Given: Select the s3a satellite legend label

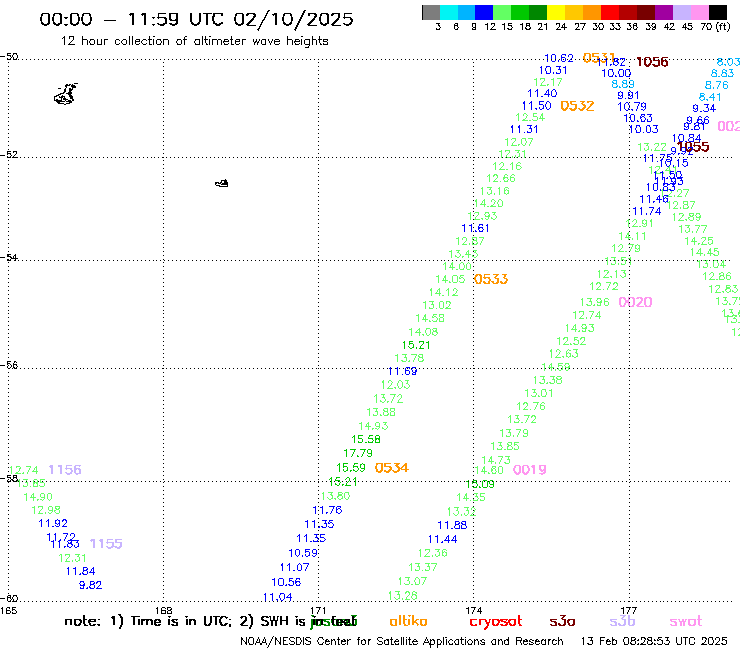Looking at the screenshot, I should 563,622.
